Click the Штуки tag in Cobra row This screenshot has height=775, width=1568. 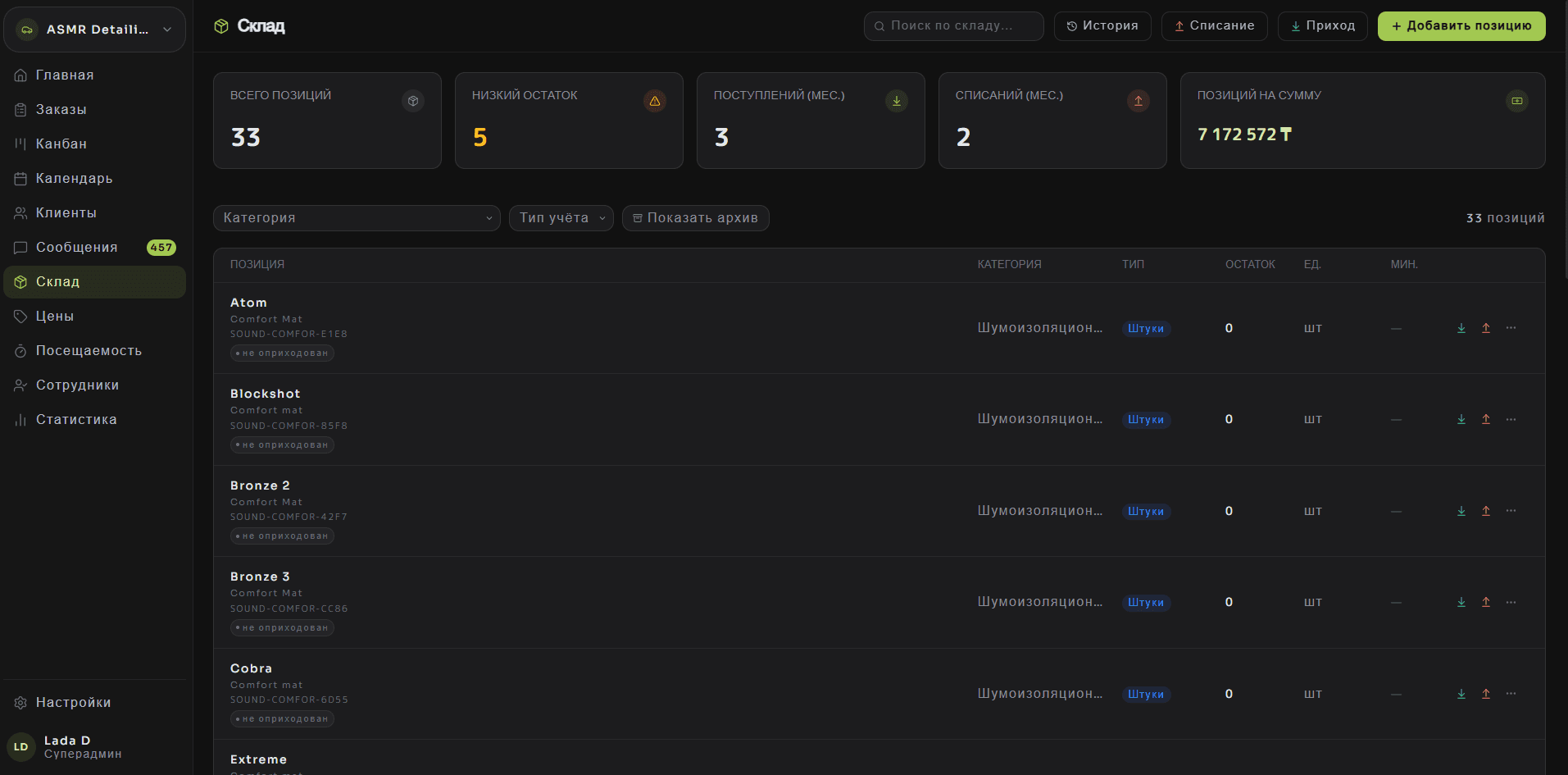pos(1146,695)
